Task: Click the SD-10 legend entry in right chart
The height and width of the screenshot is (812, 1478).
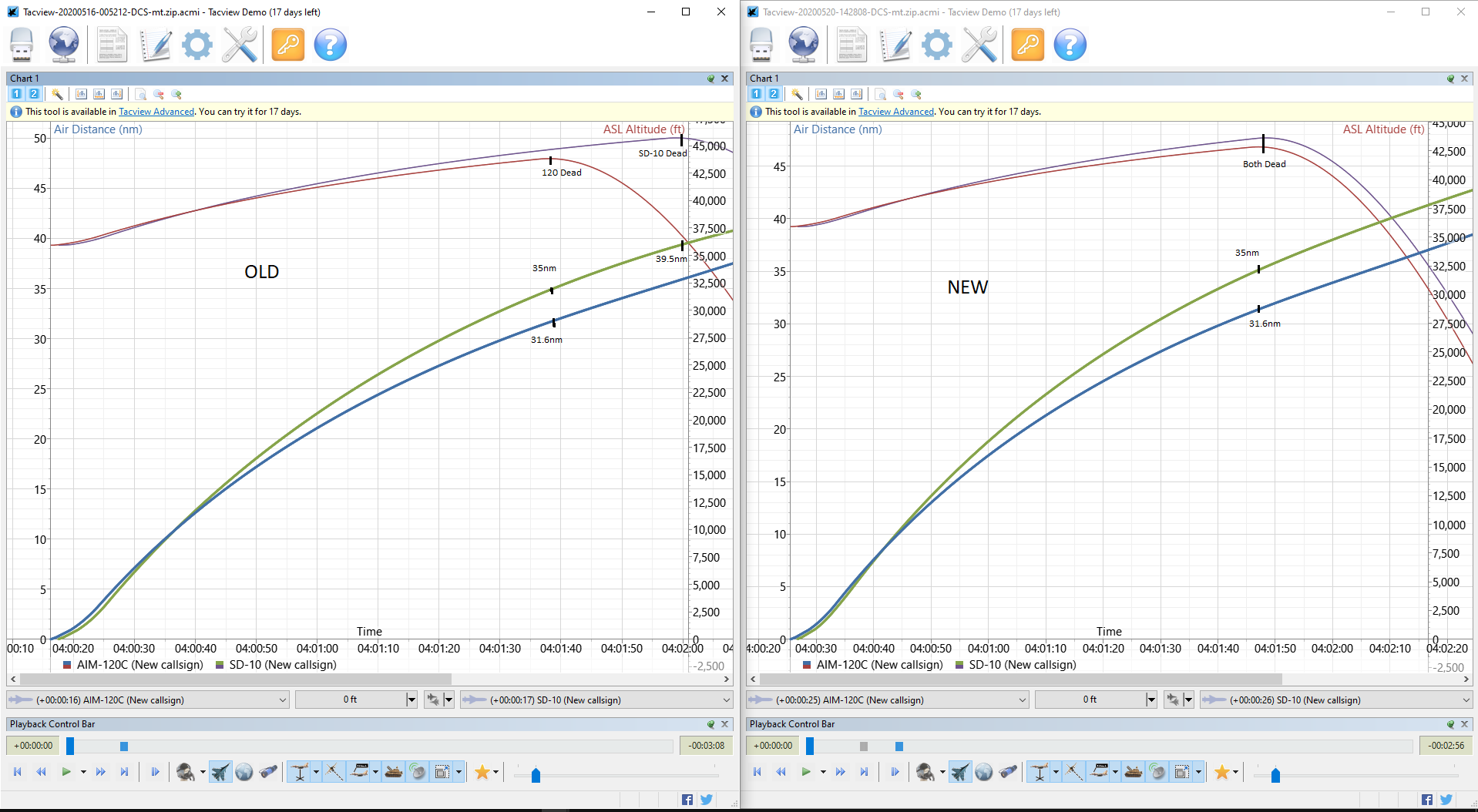Action: [1016, 665]
